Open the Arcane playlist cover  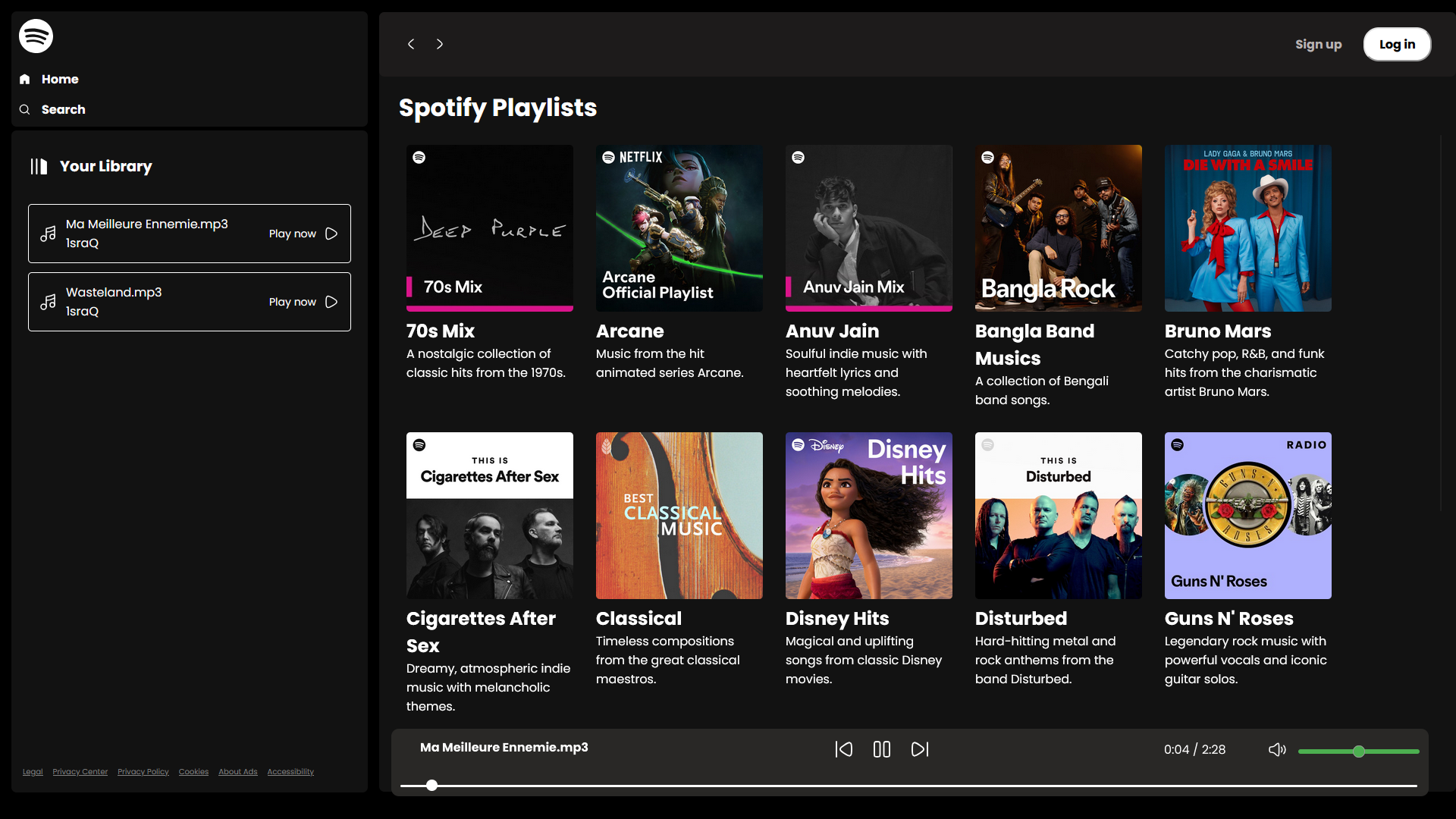pyautogui.click(x=679, y=227)
